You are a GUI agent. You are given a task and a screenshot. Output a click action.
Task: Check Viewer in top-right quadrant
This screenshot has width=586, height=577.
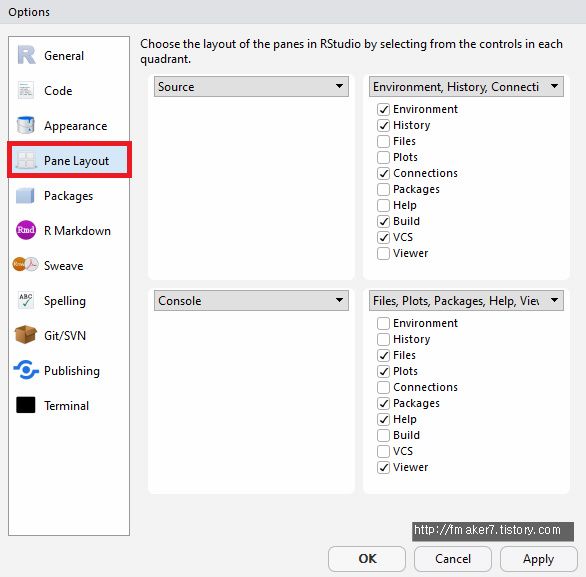[383, 253]
